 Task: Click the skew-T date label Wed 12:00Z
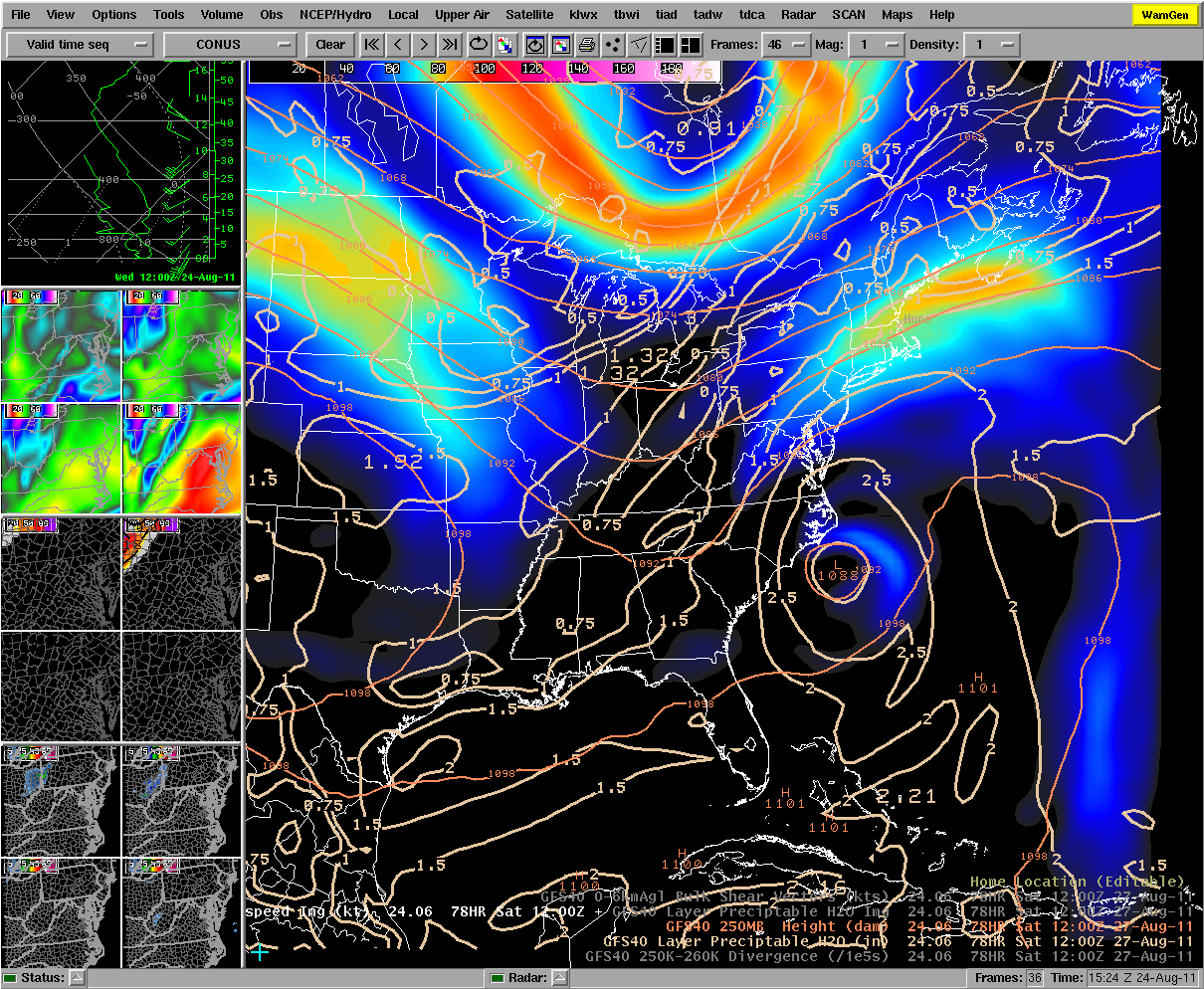(x=176, y=278)
